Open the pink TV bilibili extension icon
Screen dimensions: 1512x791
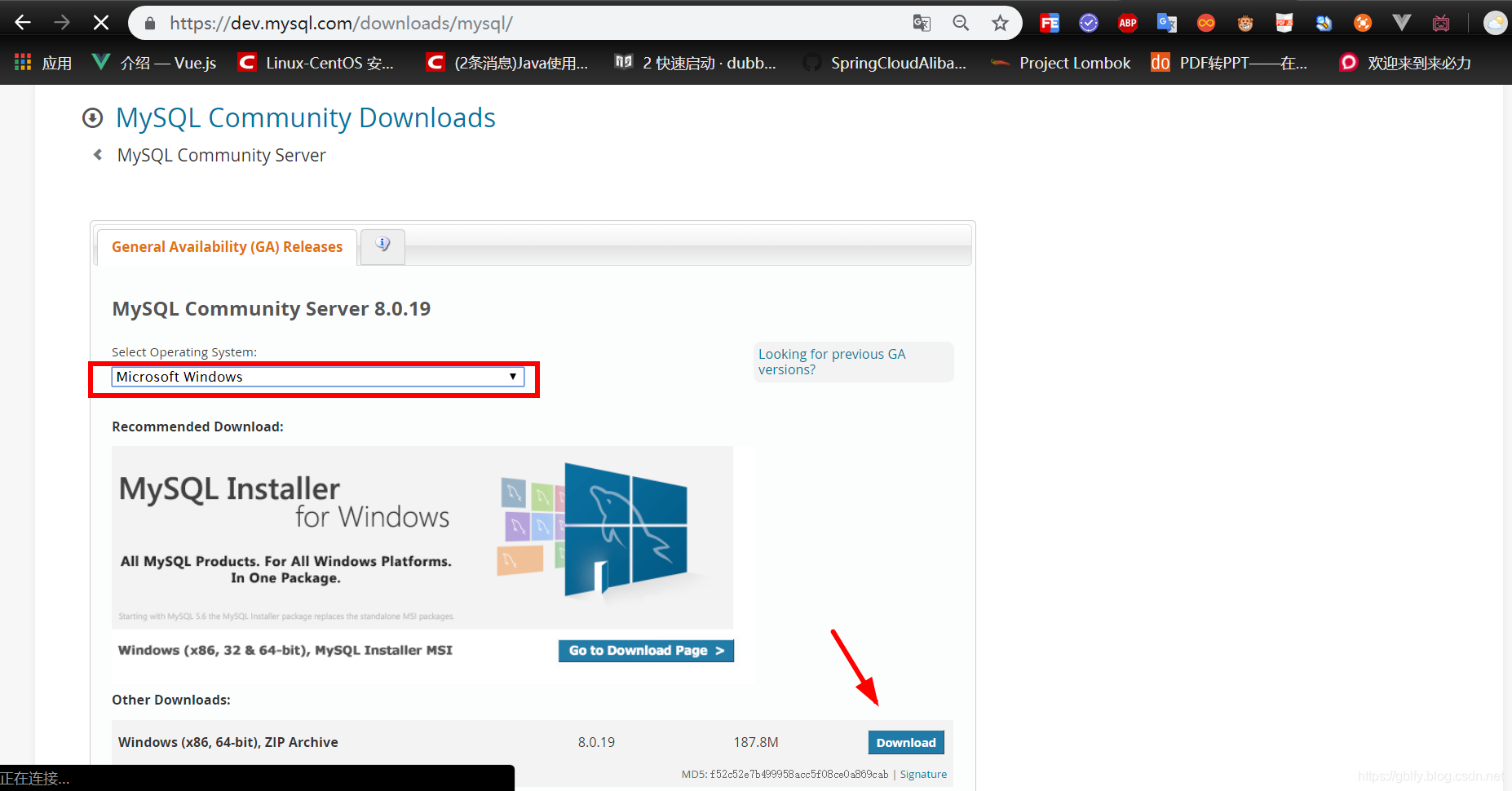pos(1441,23)
